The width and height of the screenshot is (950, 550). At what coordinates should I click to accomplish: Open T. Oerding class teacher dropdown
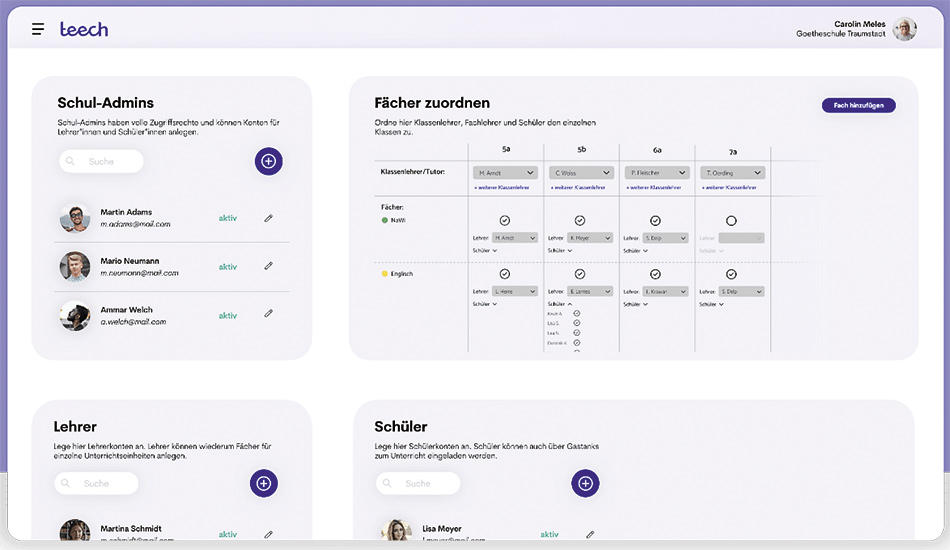[x=732, y=173]
